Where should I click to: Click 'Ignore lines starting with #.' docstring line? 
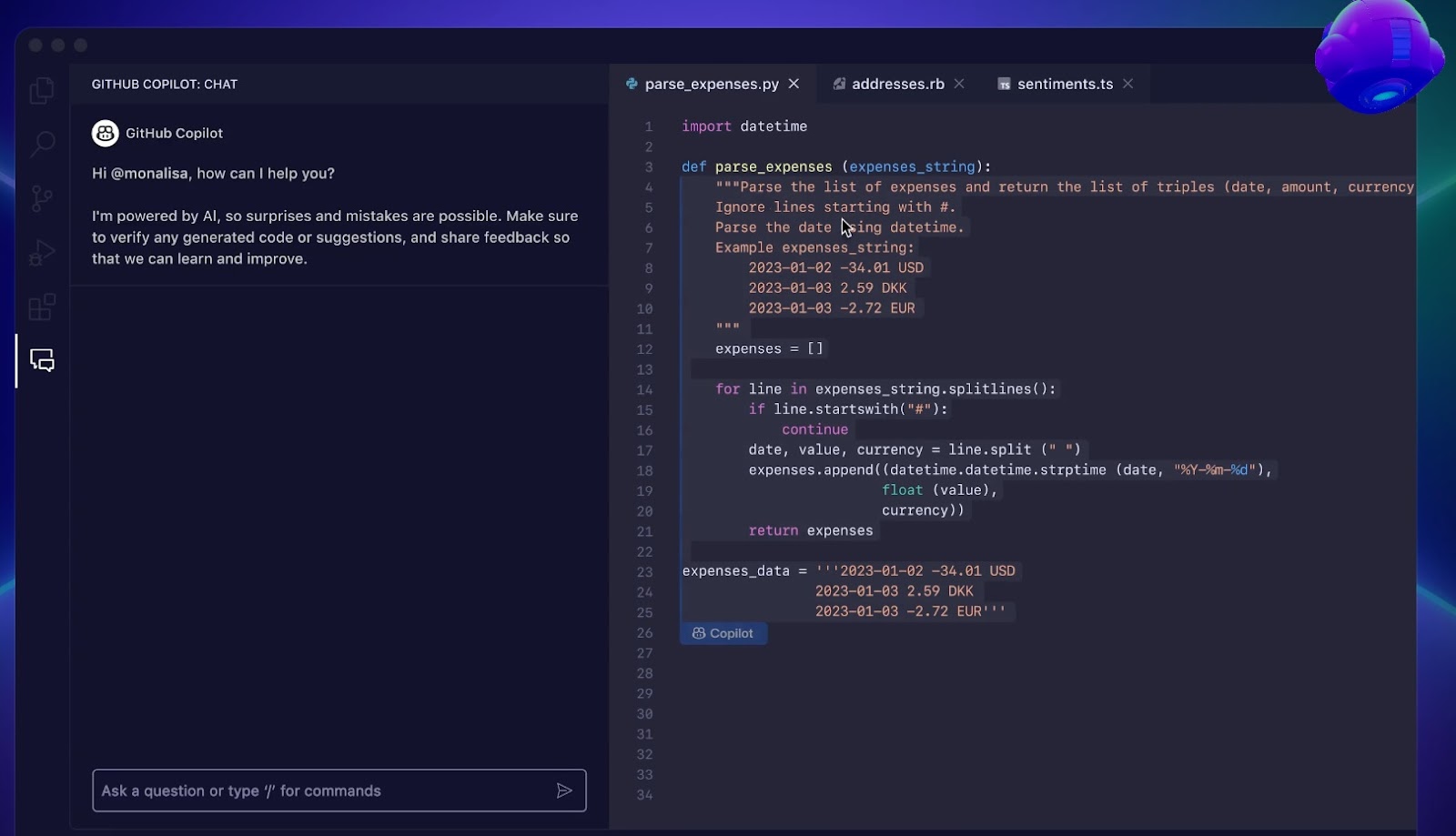click(x=835, y=207)
